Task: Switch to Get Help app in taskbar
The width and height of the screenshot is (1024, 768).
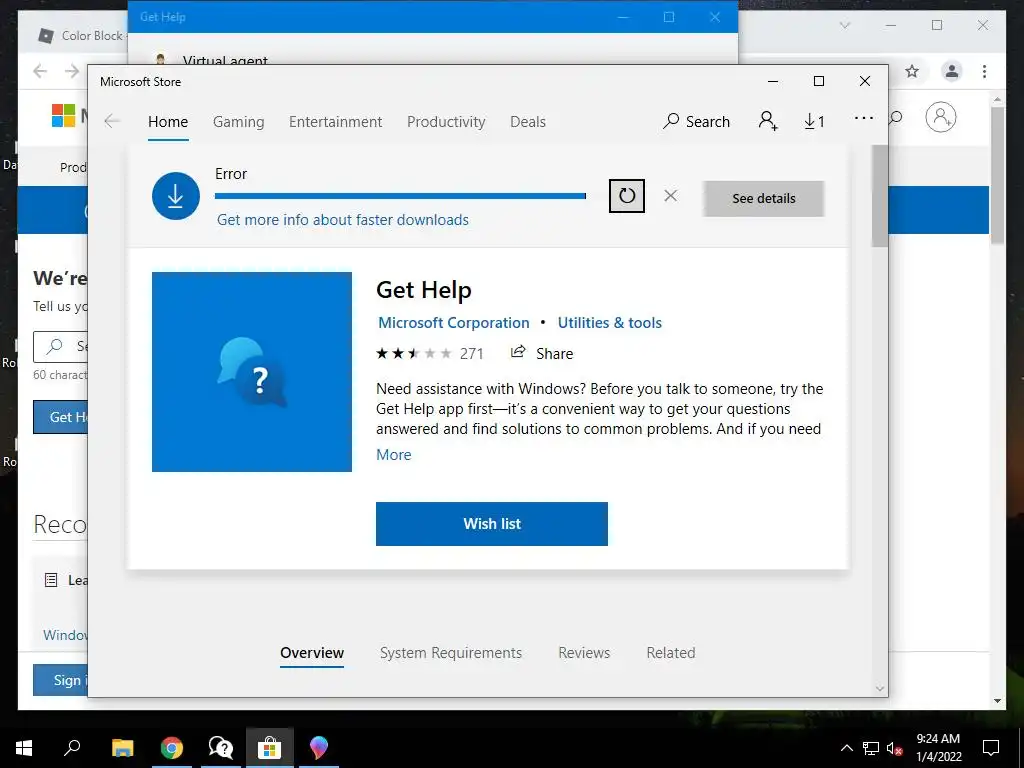Action: (221, 748)
